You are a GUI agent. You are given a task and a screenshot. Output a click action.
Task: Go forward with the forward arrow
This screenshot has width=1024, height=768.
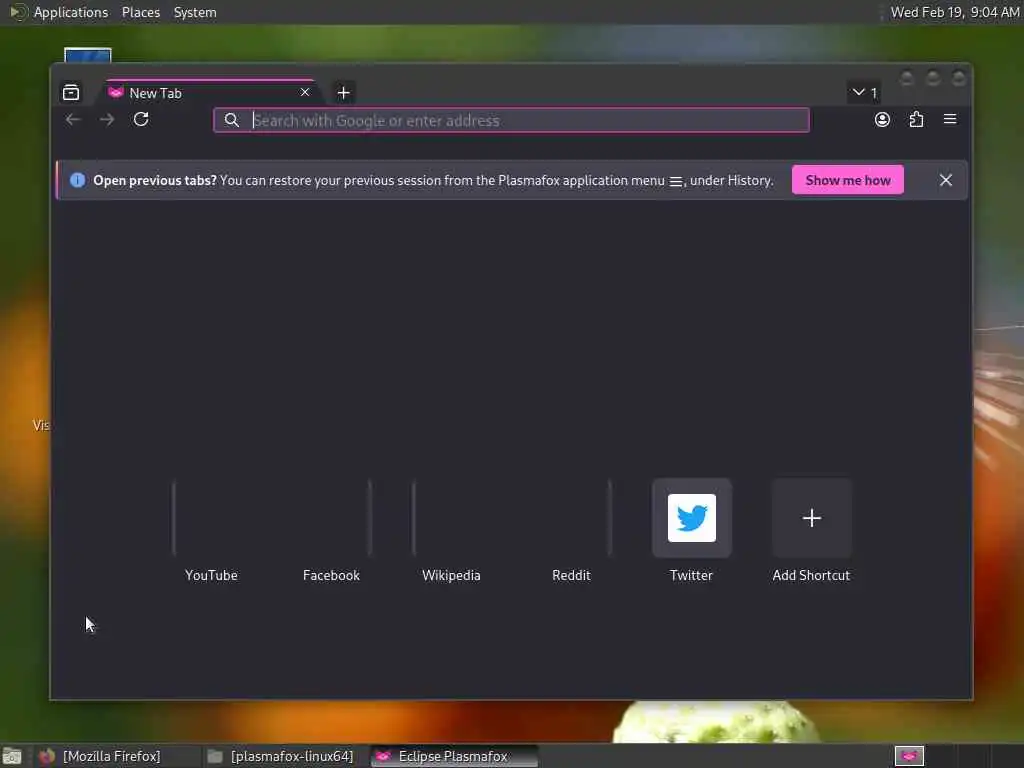[107, 120]
